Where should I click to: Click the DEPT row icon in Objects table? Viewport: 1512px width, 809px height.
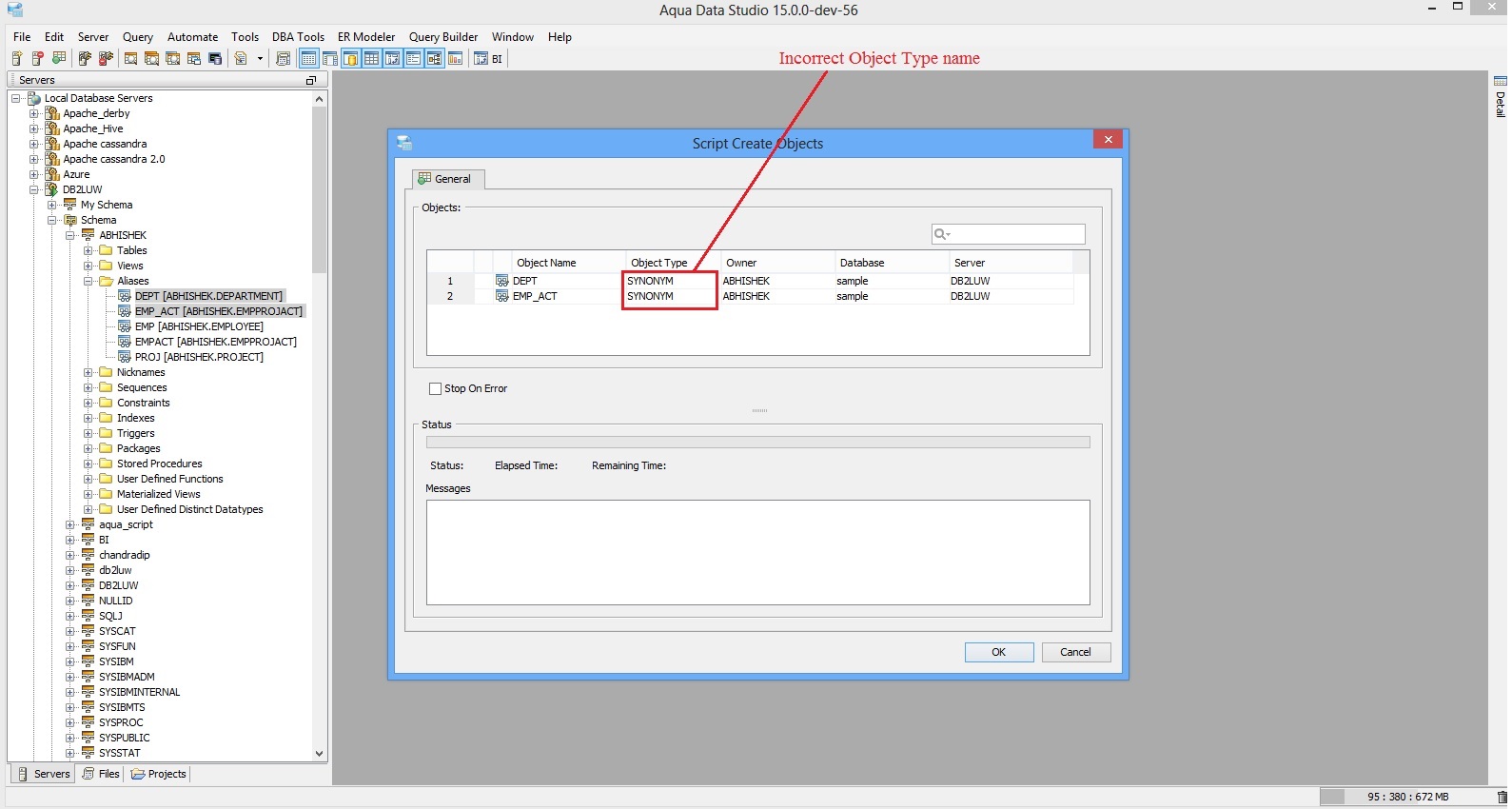point(502,281)
